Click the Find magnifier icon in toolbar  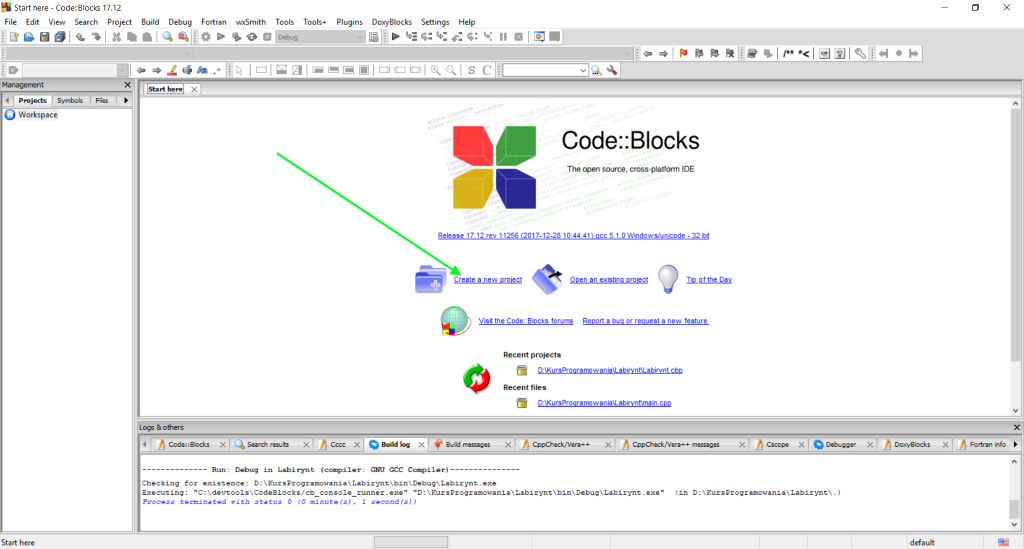[168, 37]
